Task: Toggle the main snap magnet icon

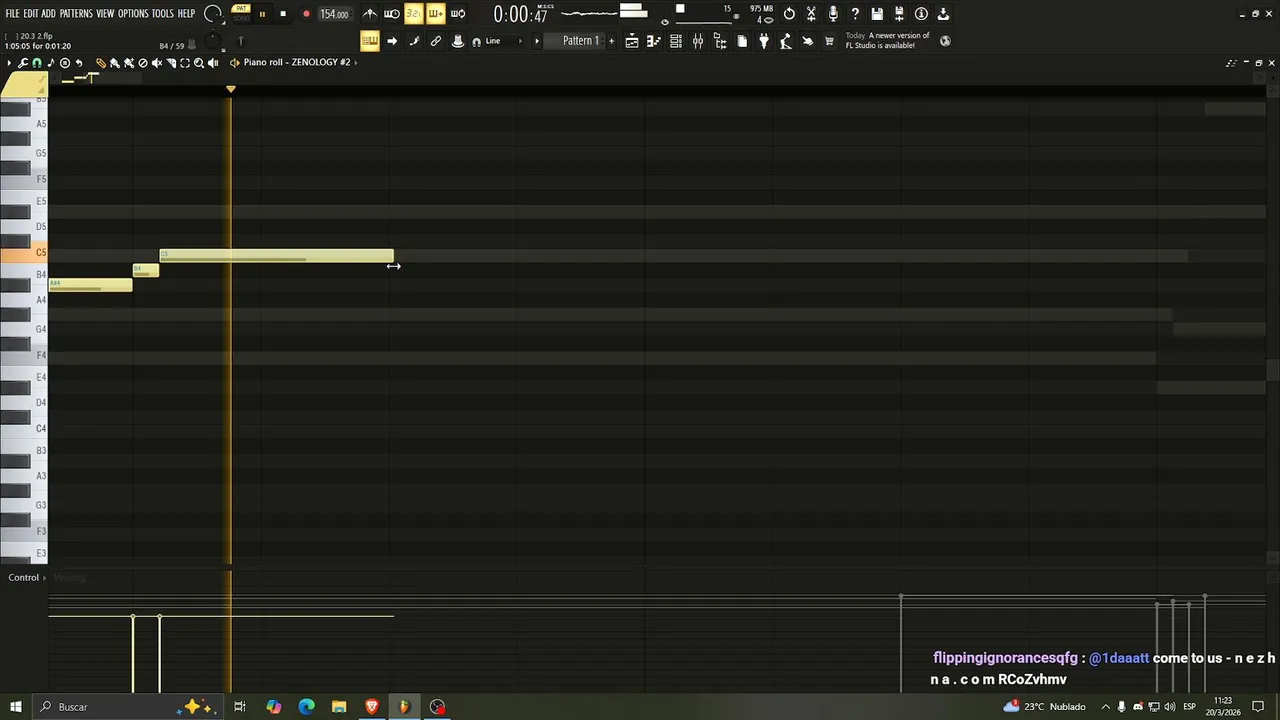Action: pyautogui.click(x=477, y=41)
